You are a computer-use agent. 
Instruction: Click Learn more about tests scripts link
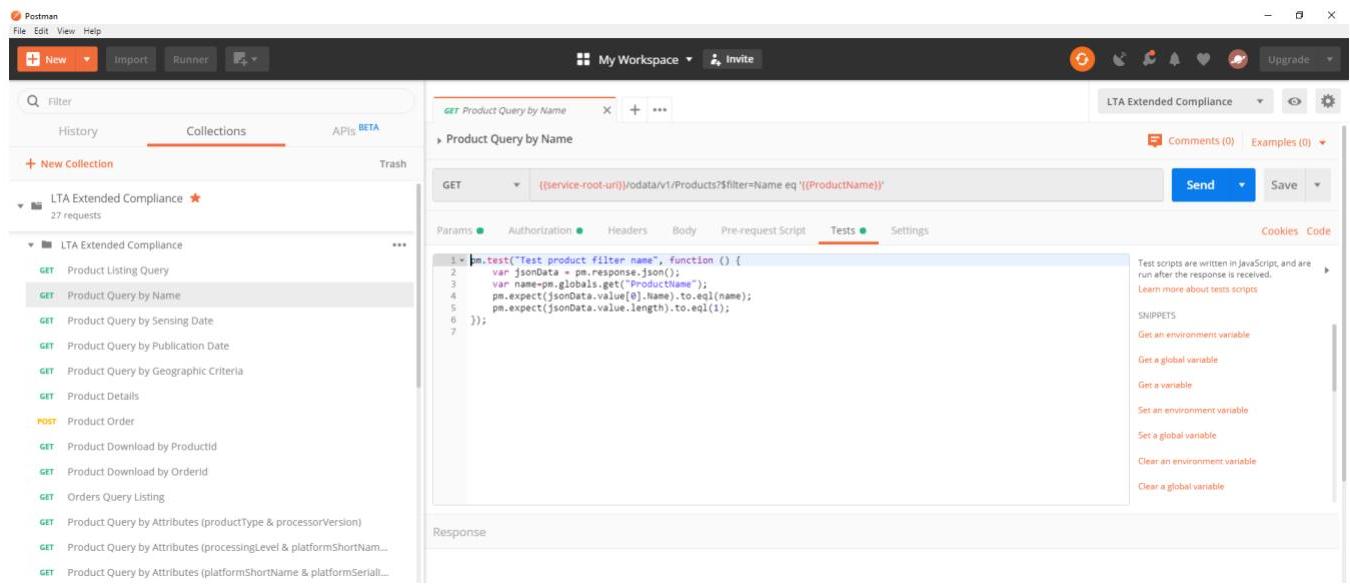1197,289
